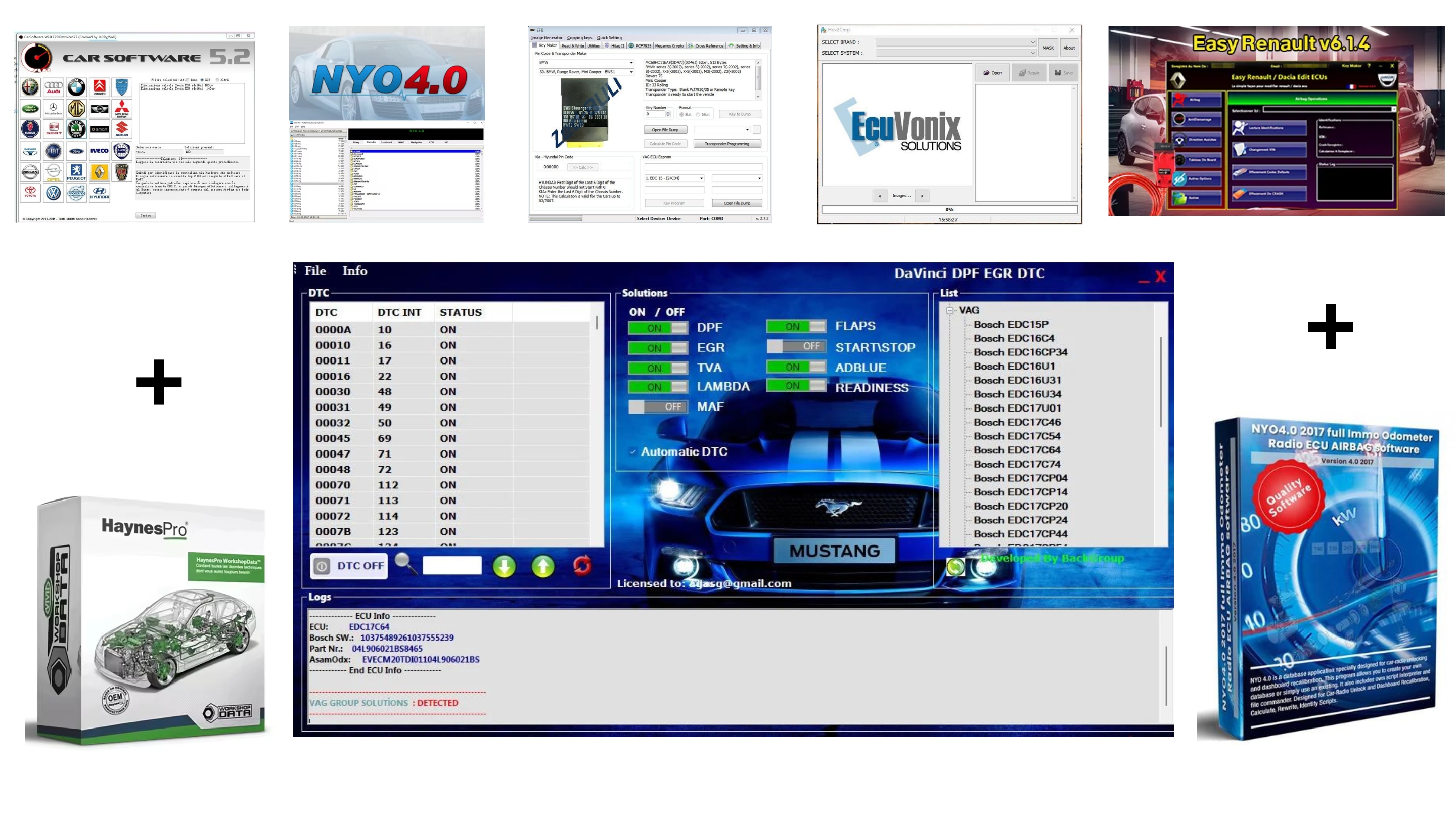Select the Land Rover logo in CarSoftware

tap(30, 108)
